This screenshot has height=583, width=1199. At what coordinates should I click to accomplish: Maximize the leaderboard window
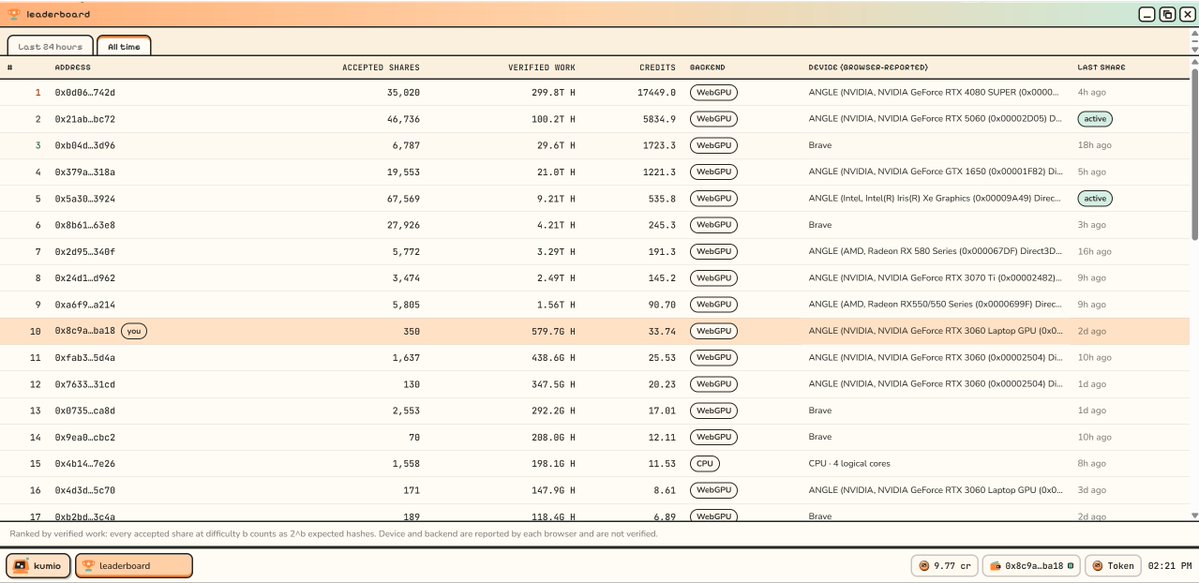[1167, 14]
